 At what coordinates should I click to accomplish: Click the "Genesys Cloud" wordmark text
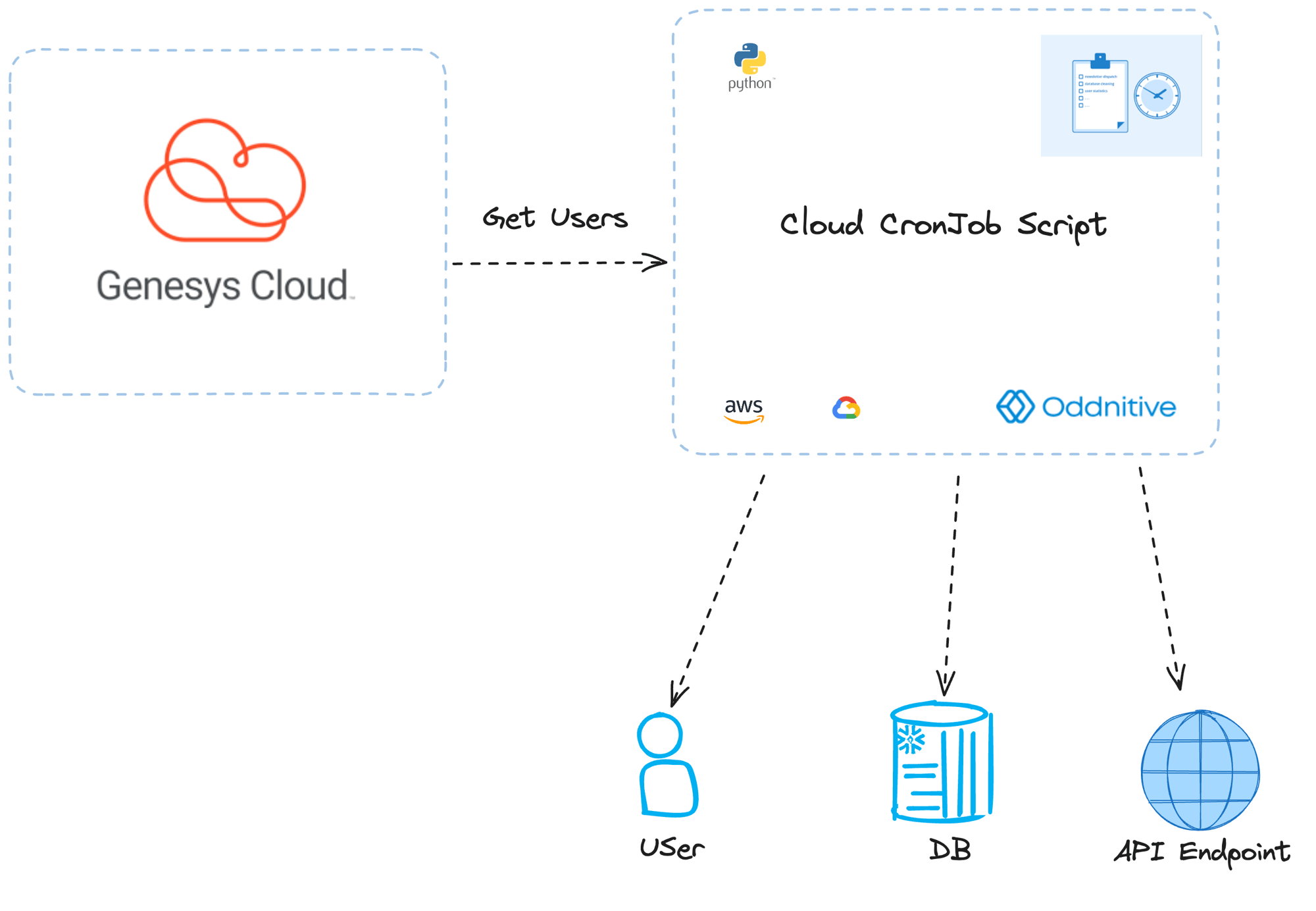pyautogui.click(x=226, y=286)
